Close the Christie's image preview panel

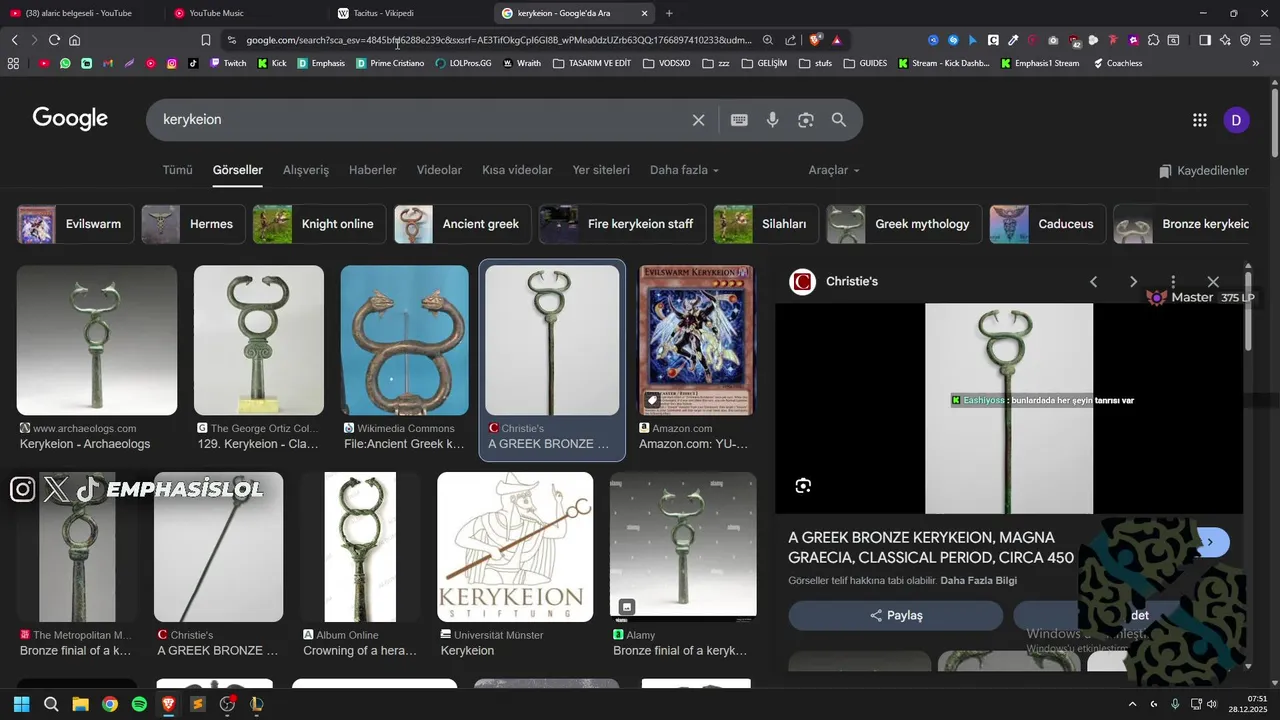(x=1213, y=282)
